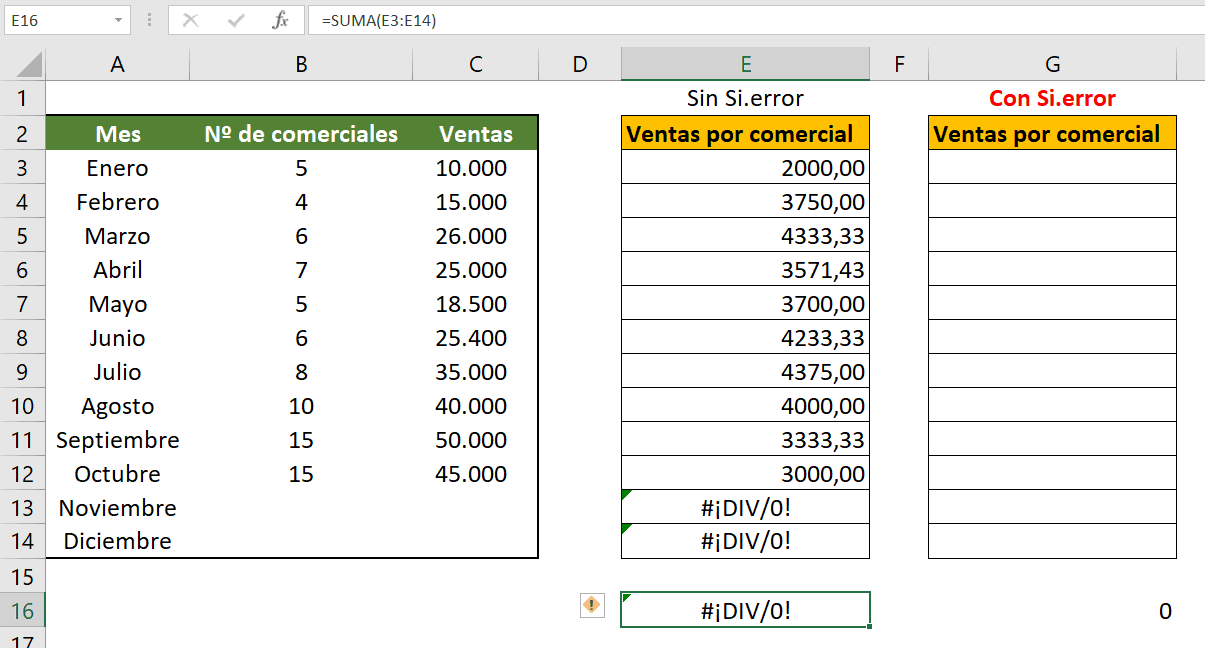Click 'Ventas por comercial' header in column E
1205x648 pixels.
pos(745,133)
